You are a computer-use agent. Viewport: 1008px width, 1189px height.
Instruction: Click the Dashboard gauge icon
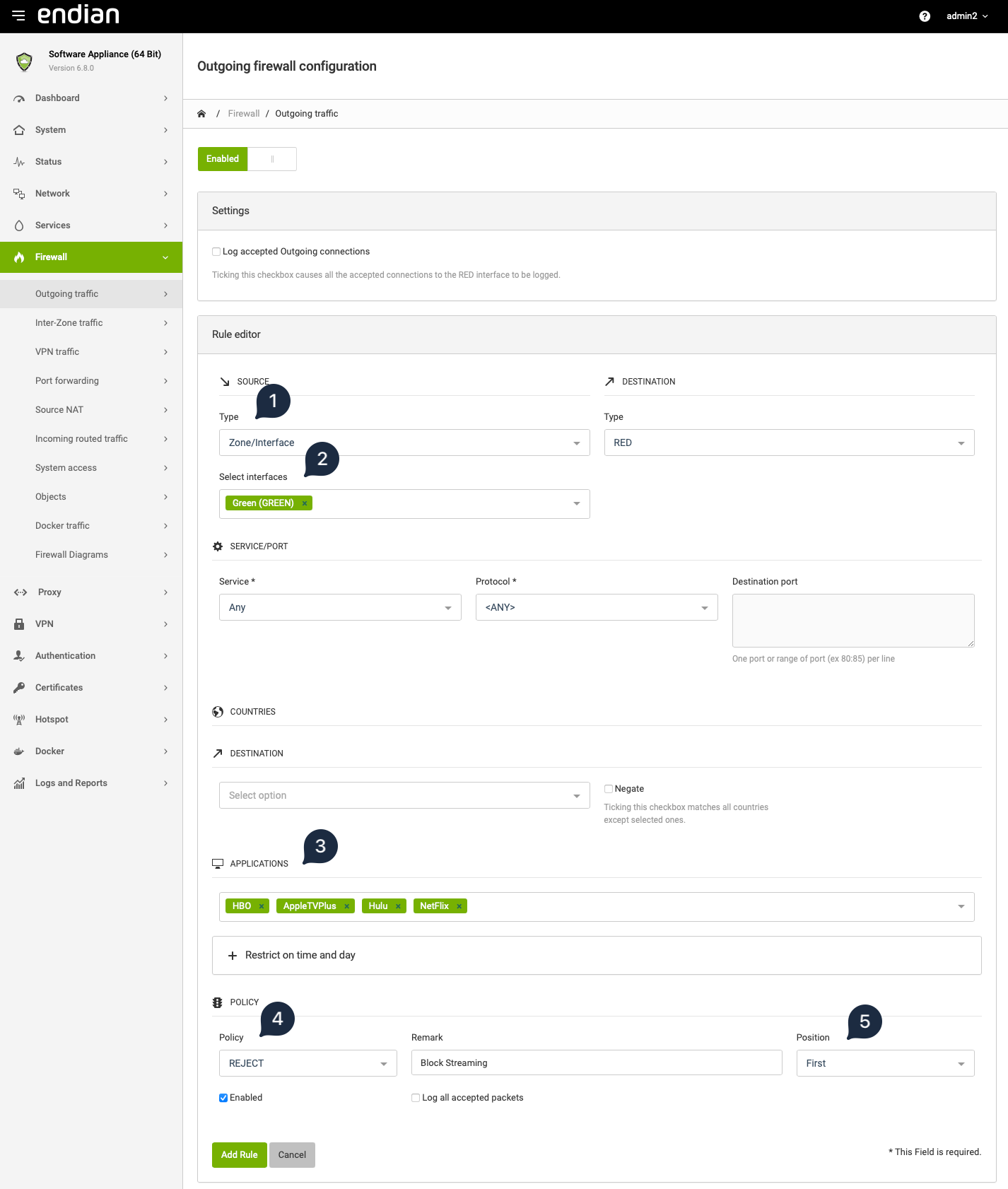(19, 98)
